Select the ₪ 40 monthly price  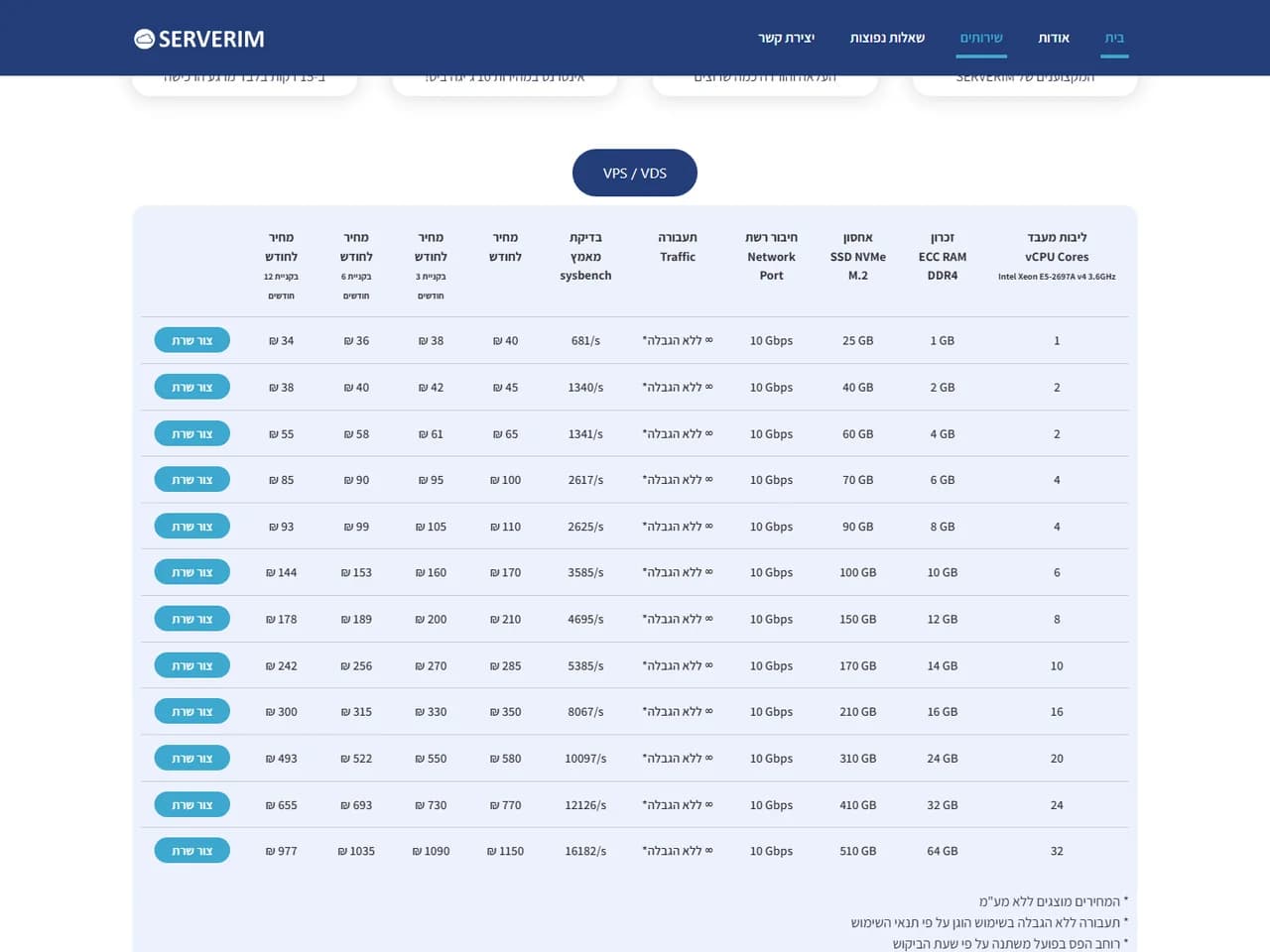point(505,340)
